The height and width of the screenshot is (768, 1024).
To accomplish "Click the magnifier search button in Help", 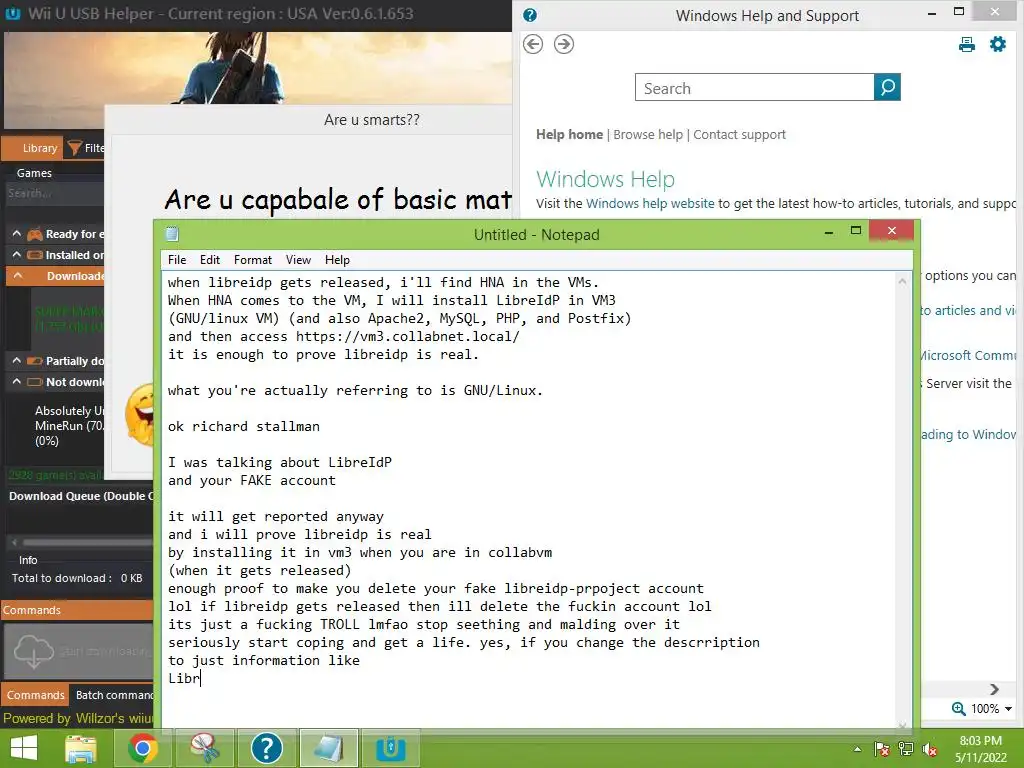I will pos(887,87).
